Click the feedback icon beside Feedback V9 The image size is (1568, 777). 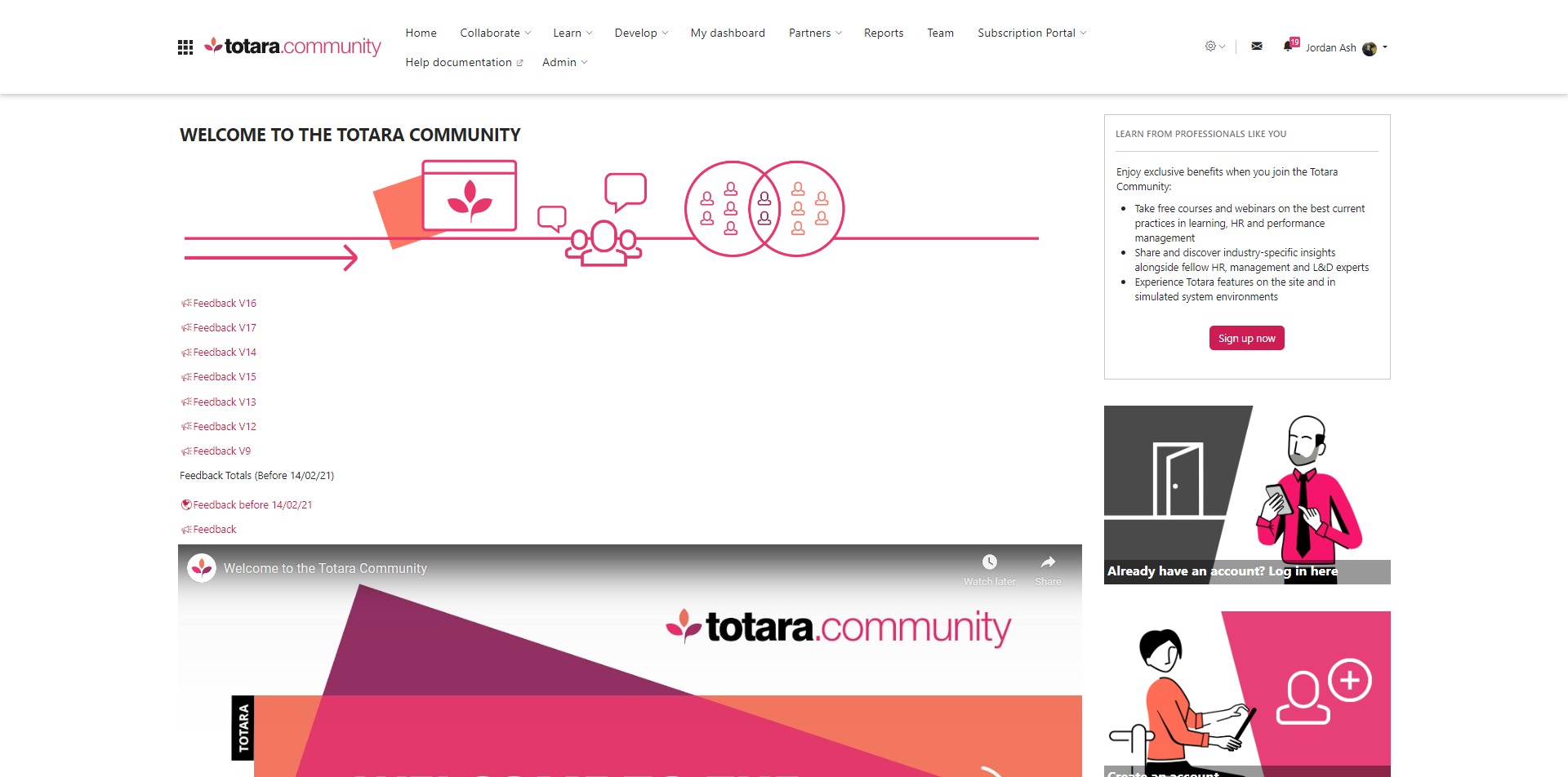[x=186, y=451]
